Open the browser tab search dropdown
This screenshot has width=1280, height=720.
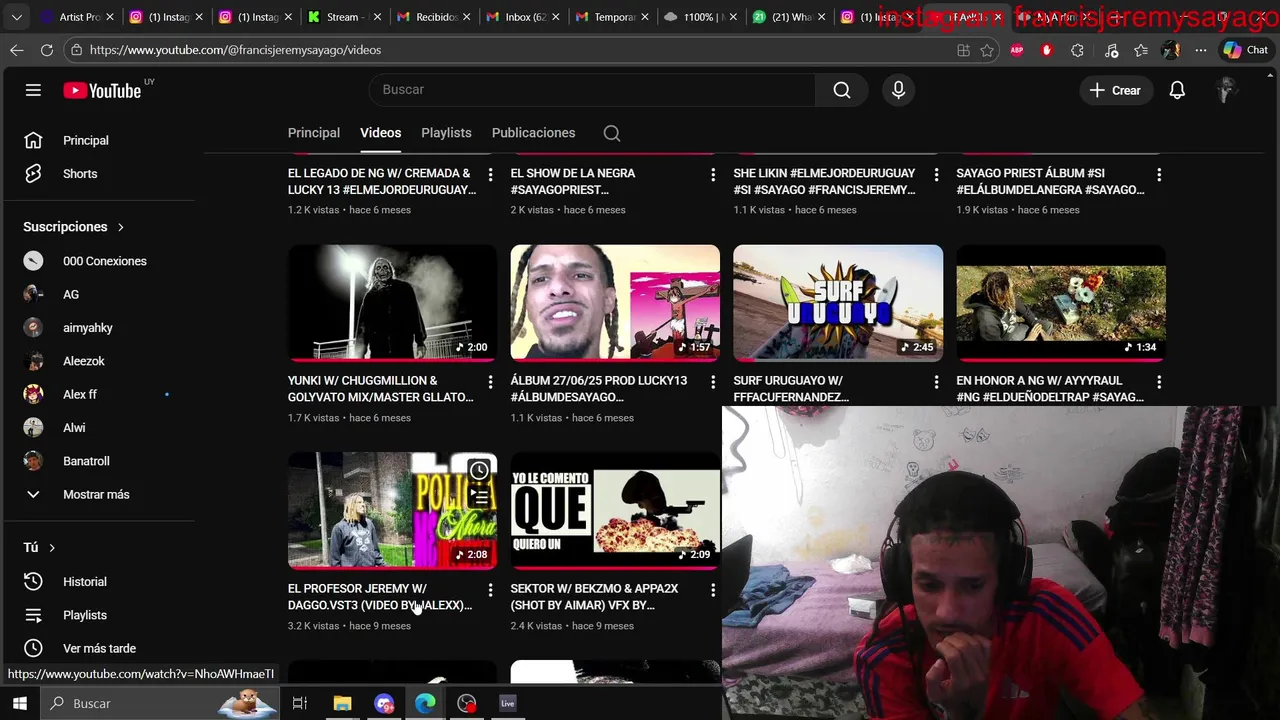(x=16, y=17)
